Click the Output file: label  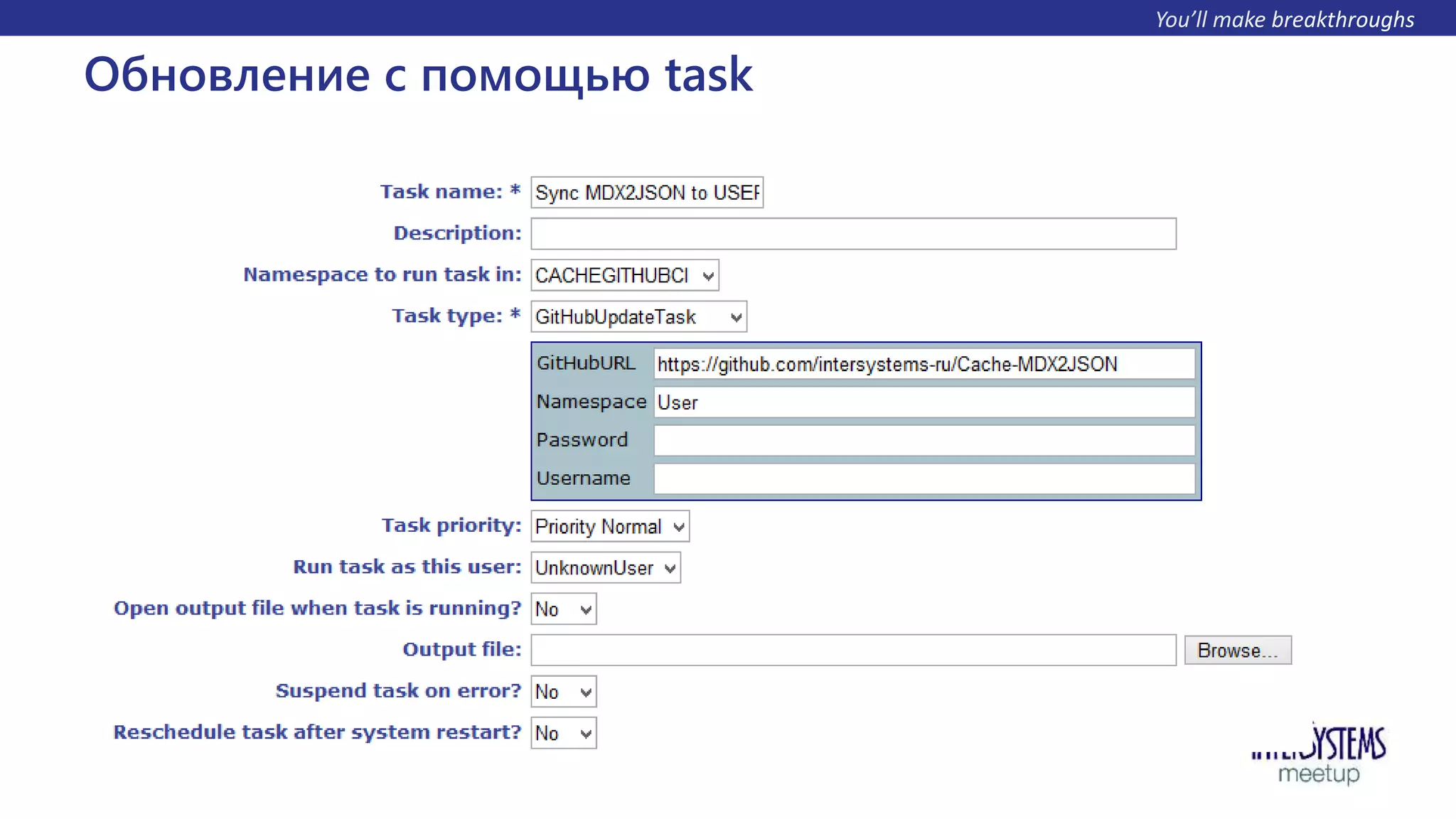(462, 649)
